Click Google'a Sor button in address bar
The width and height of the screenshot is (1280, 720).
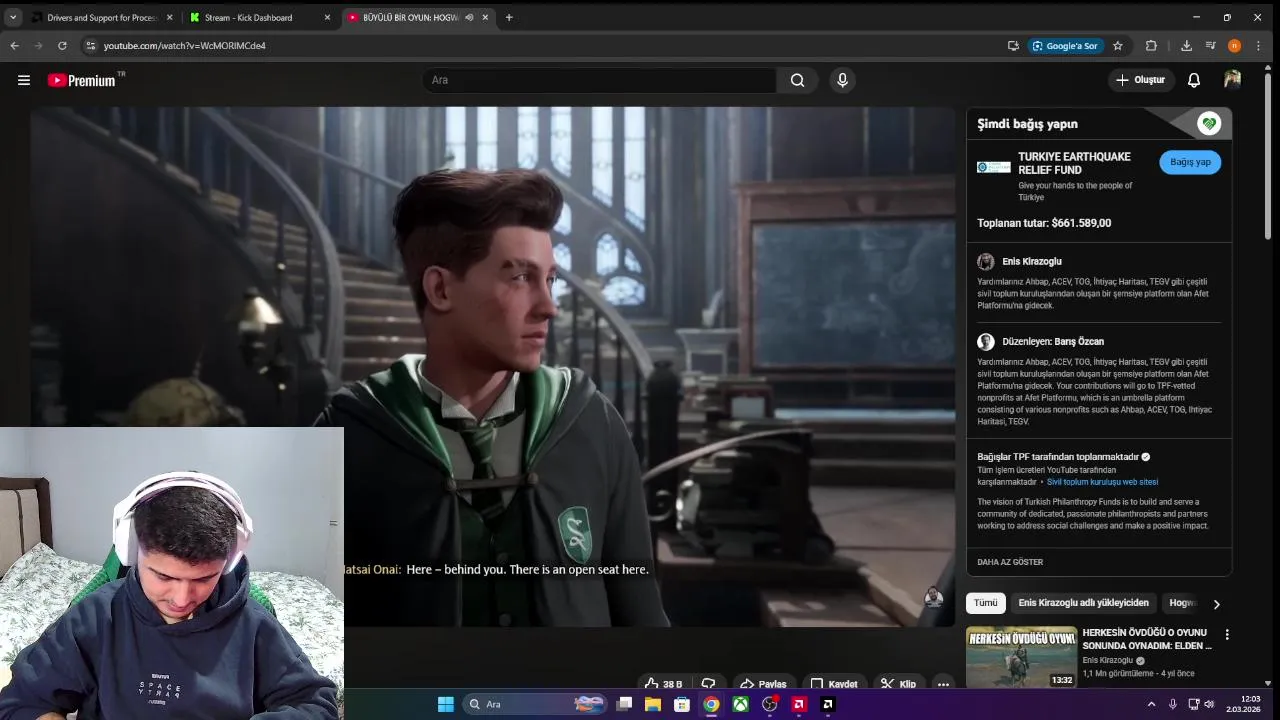click(1065, 46)
